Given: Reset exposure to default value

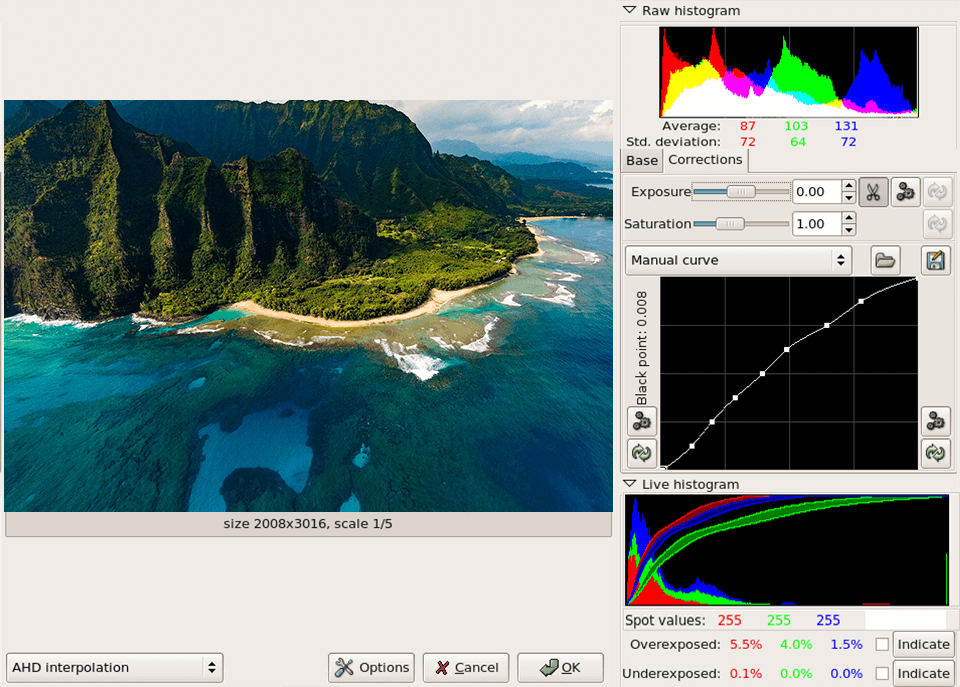Looking at the screenshot, I should 937,192.
